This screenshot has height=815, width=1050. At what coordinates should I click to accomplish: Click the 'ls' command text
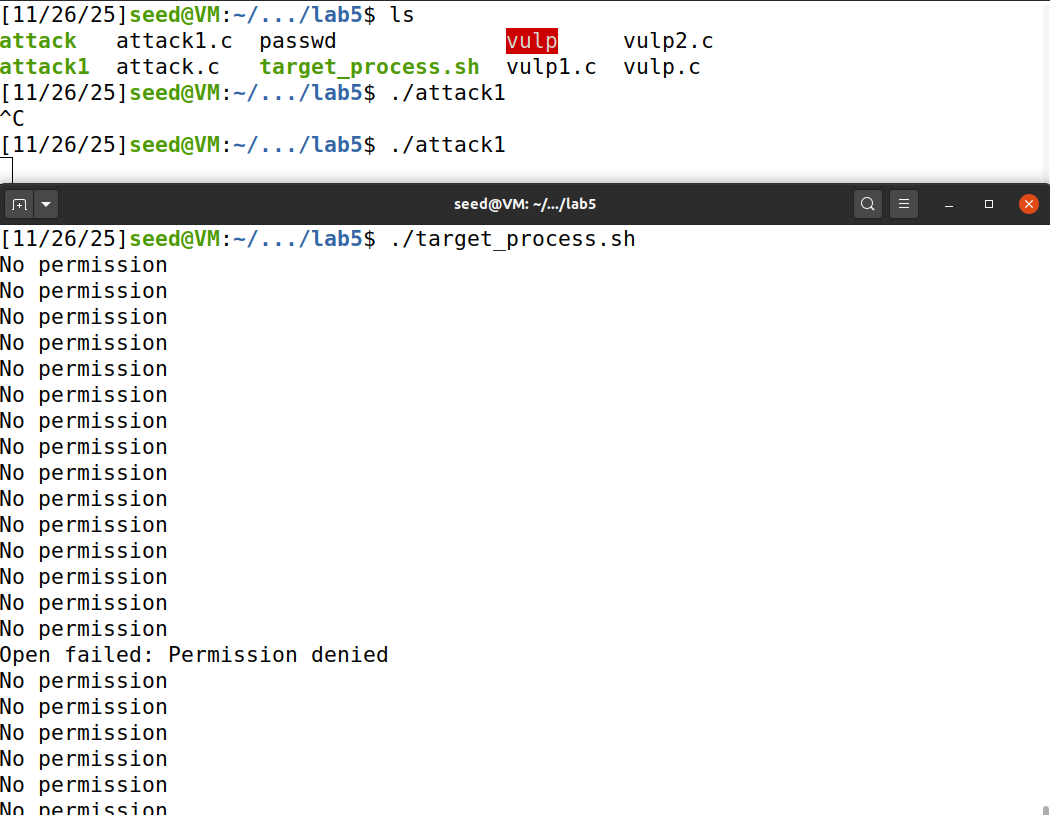402,15
